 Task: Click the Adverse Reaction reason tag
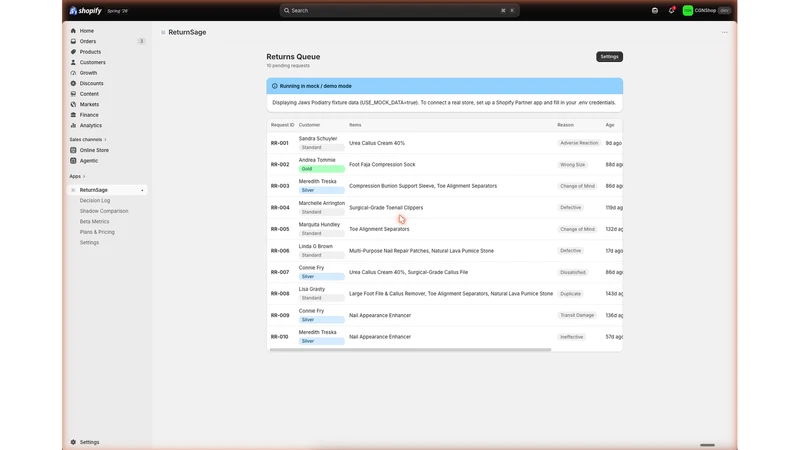(579, 143)
